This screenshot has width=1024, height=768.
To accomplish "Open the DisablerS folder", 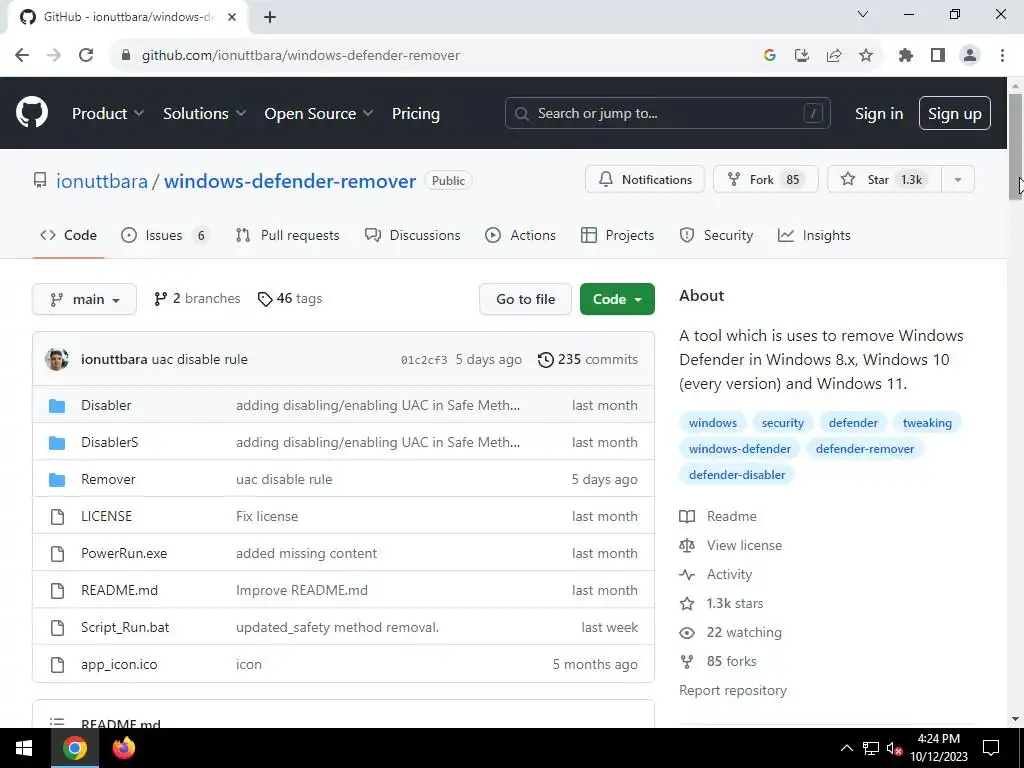I will click(x=110, y=442).
